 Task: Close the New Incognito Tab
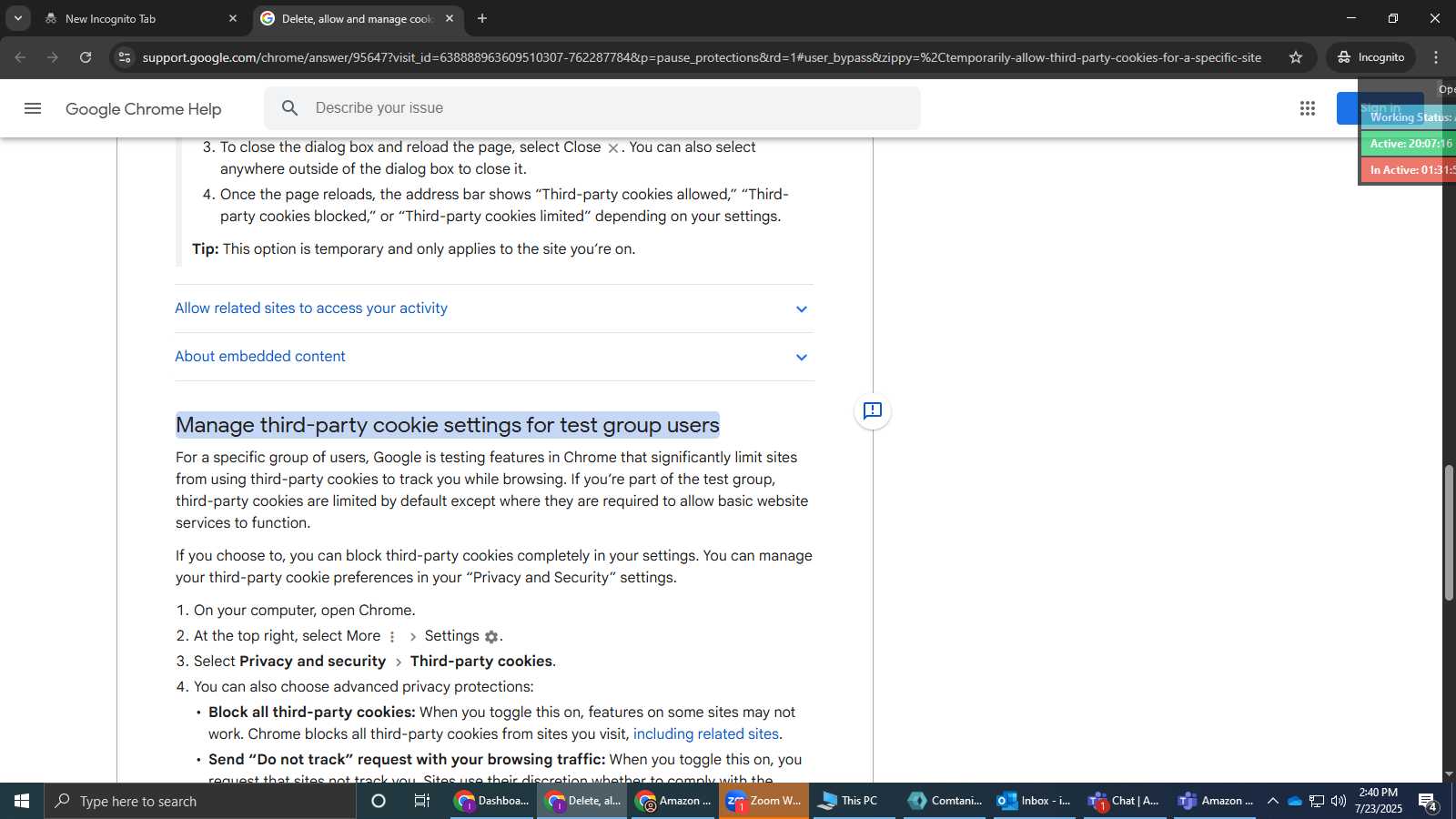233,18
